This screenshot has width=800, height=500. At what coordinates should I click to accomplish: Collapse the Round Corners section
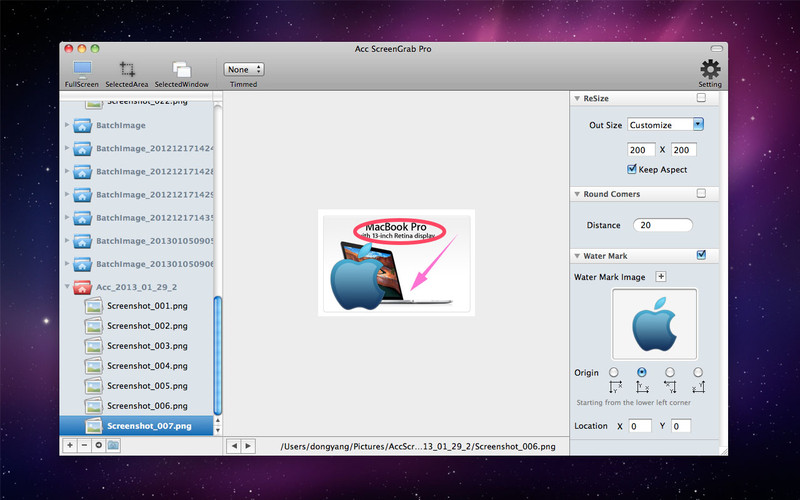click(577, 194)
